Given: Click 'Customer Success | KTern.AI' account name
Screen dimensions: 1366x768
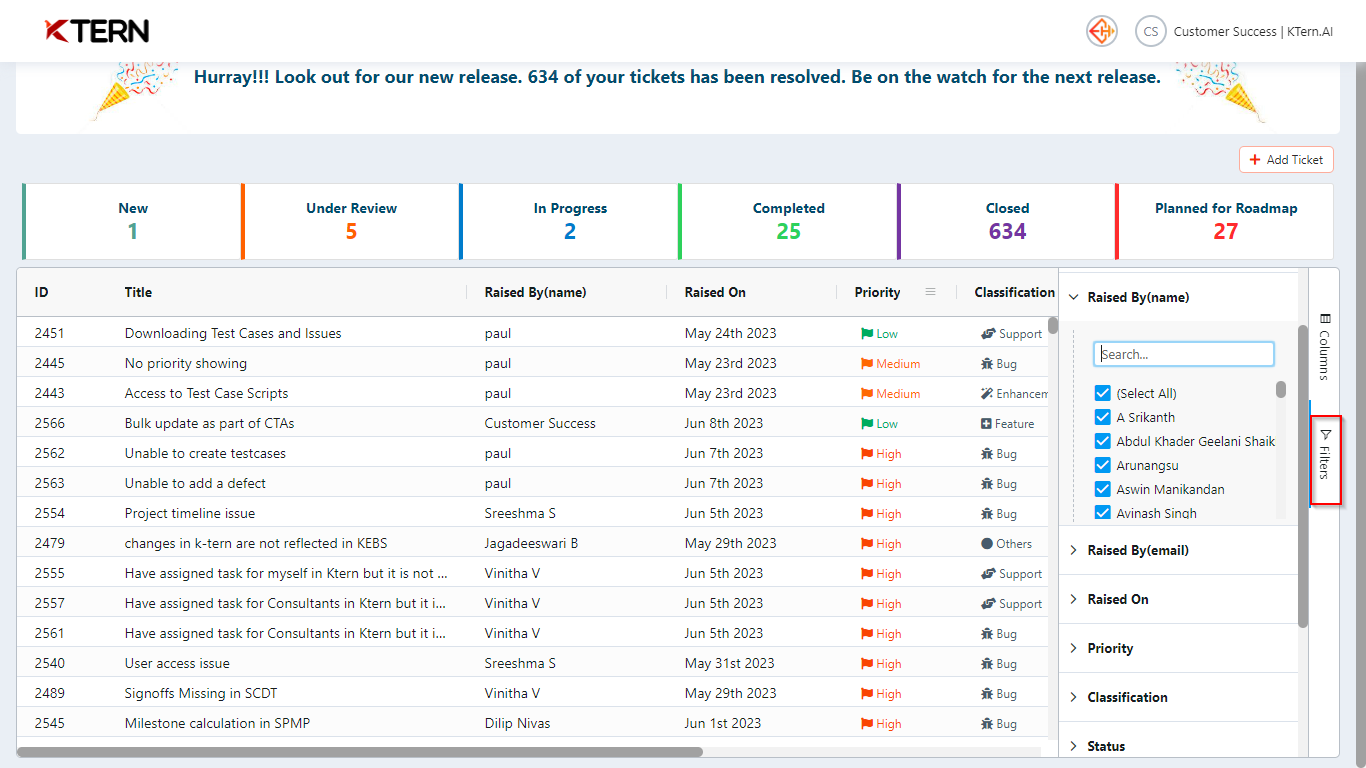Looking at the screenshot, I should 1253,31.
